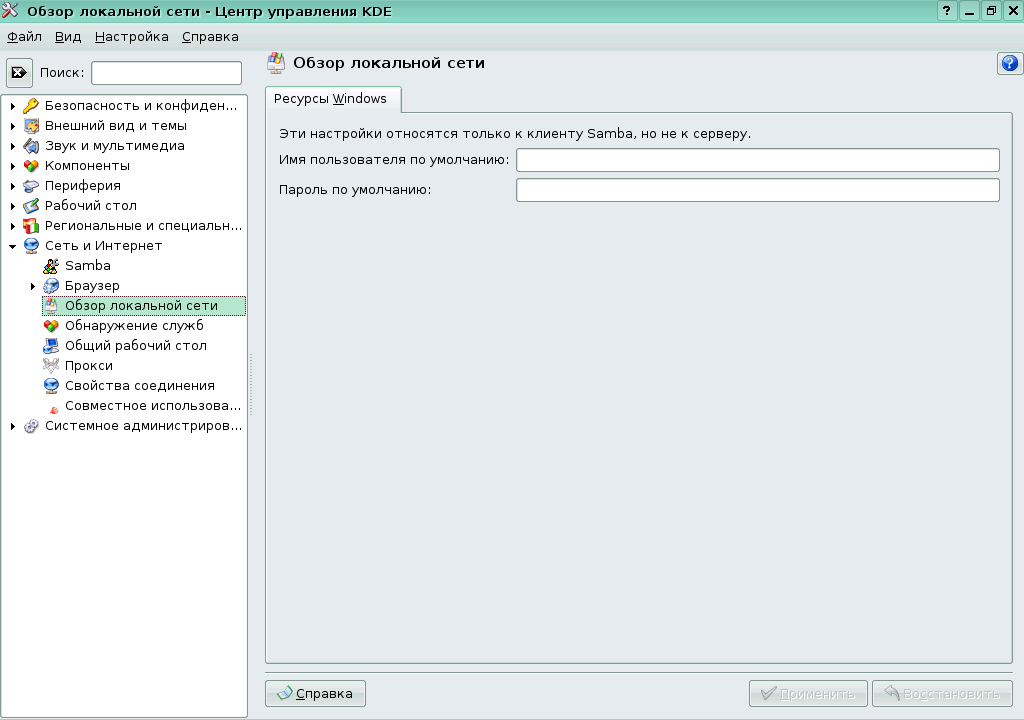The image size is (1024, 720).
Task: Click the icon button left of the search field
Action: [21, 71]
